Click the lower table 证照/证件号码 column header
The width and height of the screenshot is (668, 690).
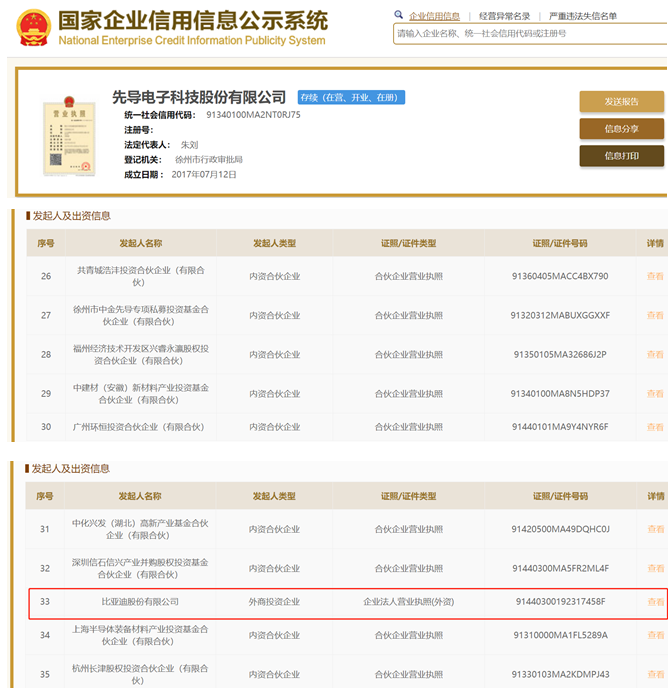coord(560,496)
